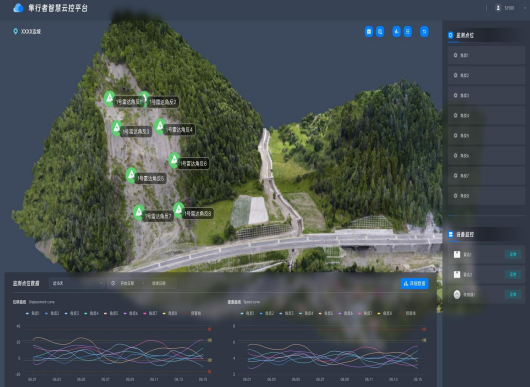530x387 pixels.
Task: Select the green marker for 1号雷达角反8
Action: click(x=178, y=210)
